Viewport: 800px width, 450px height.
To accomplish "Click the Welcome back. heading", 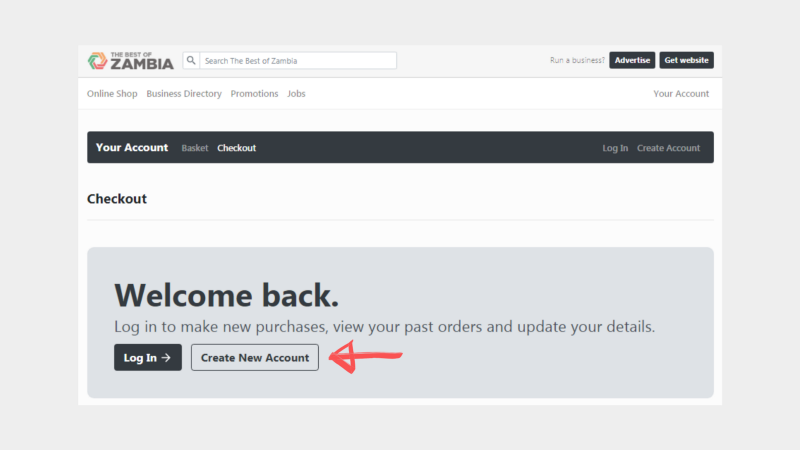I will pos(227,295).
